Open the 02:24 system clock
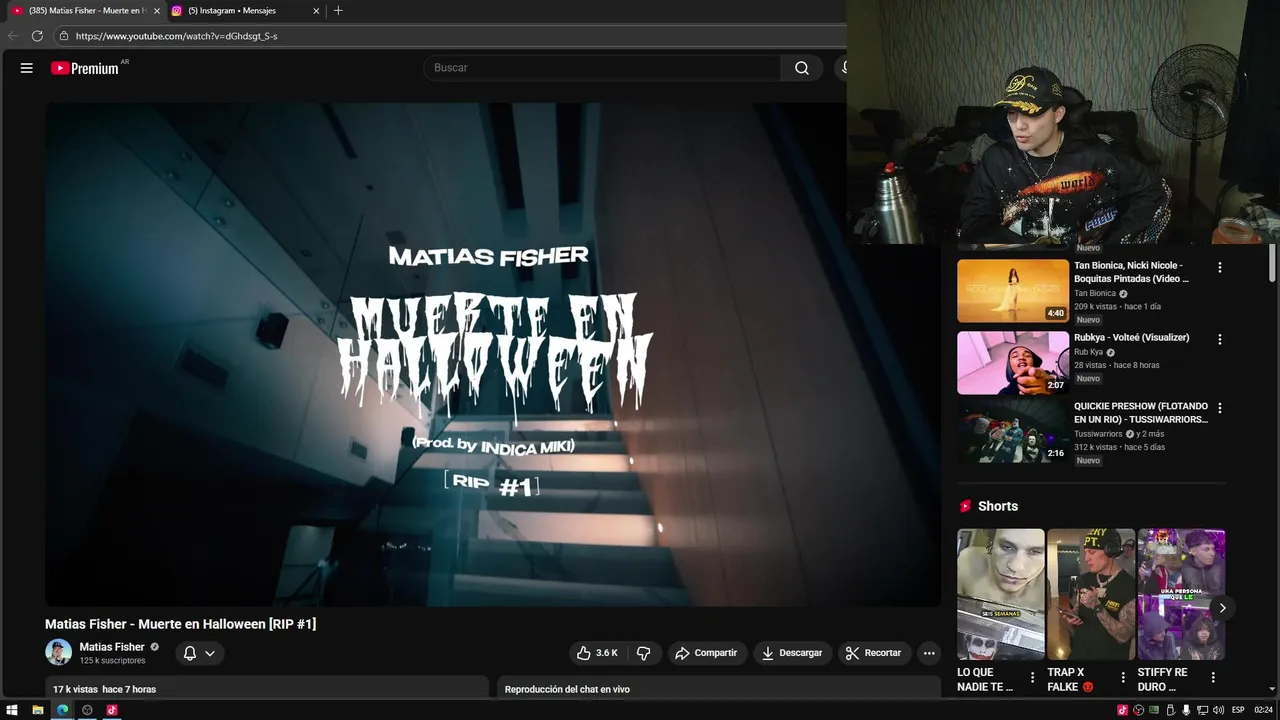 [1263, 710]
